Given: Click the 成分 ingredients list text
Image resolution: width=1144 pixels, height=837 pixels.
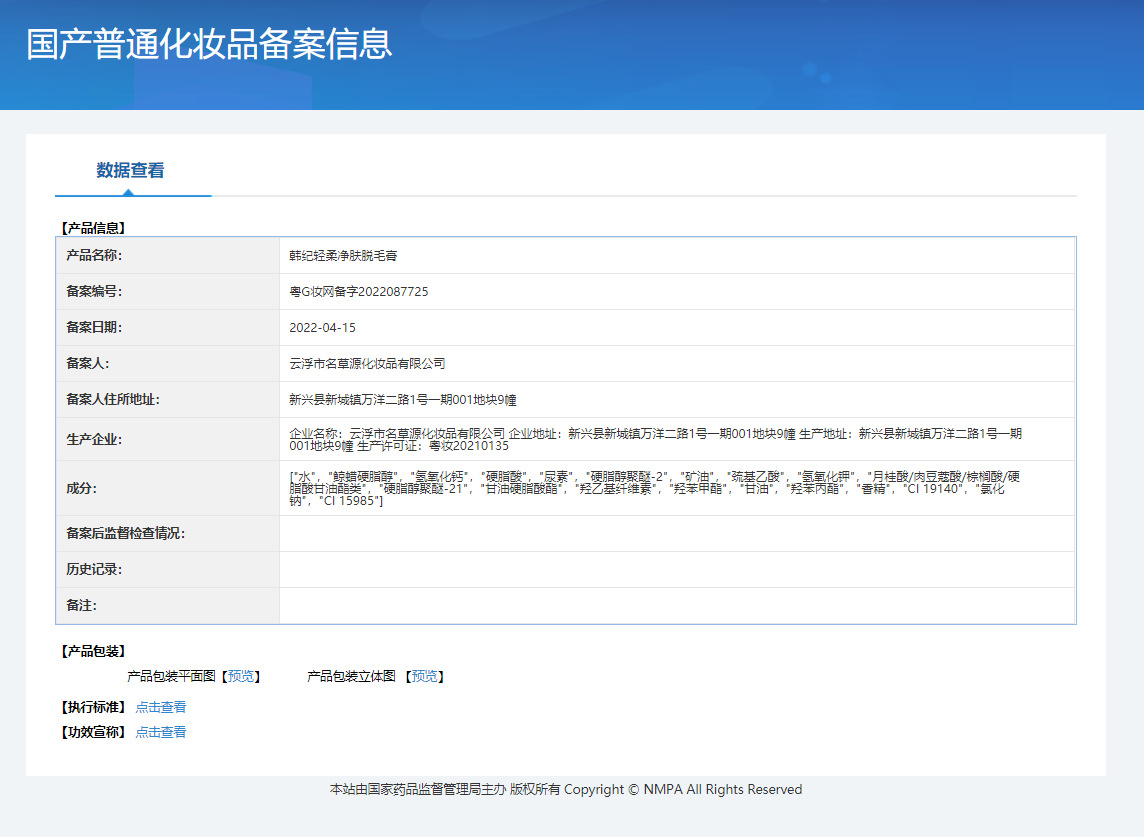Looking at the screenshot, I should (x=655, y=488).
